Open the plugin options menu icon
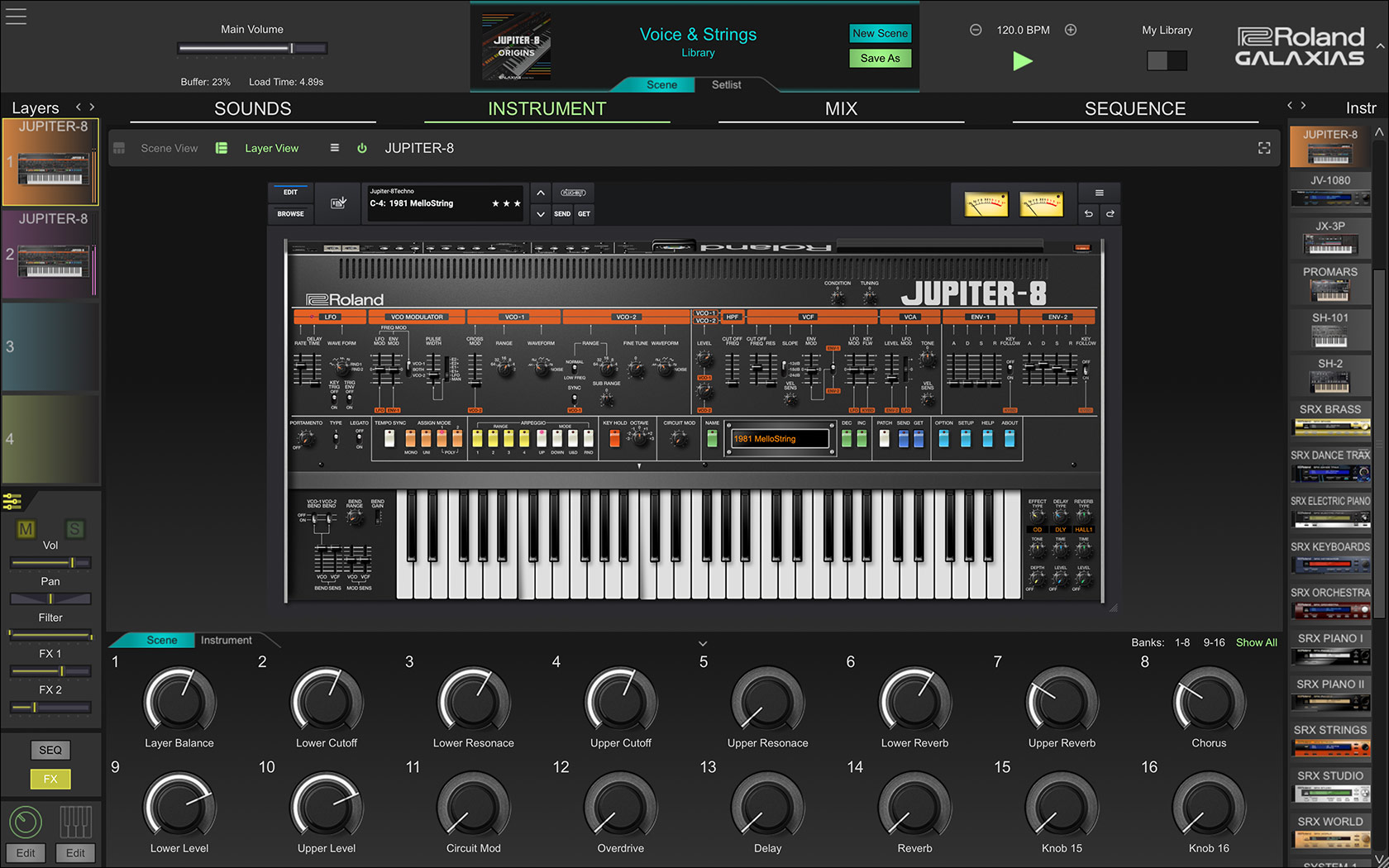Screen dimensions: 1389x868 (1099, 193)
